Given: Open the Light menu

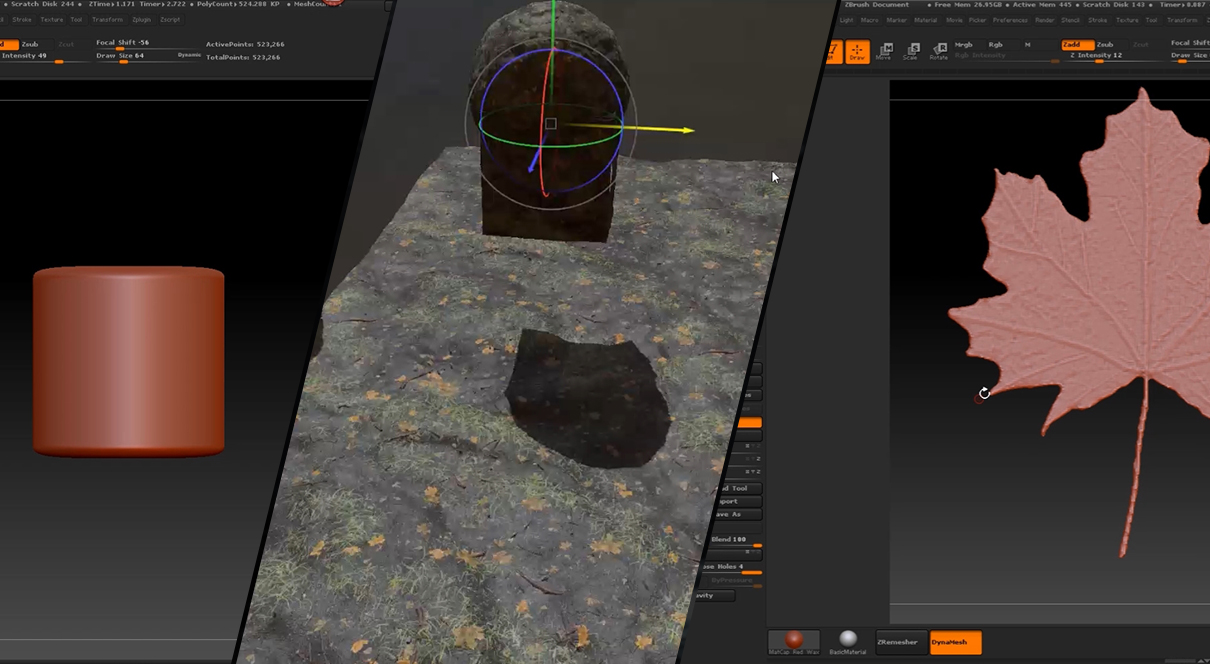Looking at the screenshot, I should click(847, 20).
